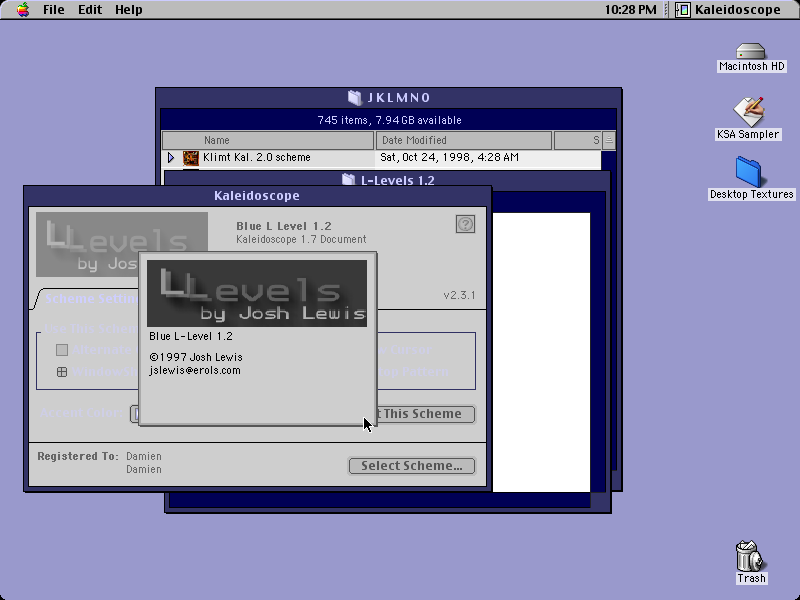Open the File menu
The image size is (800, 600).
pyautogui.click(x=54, y=10)
